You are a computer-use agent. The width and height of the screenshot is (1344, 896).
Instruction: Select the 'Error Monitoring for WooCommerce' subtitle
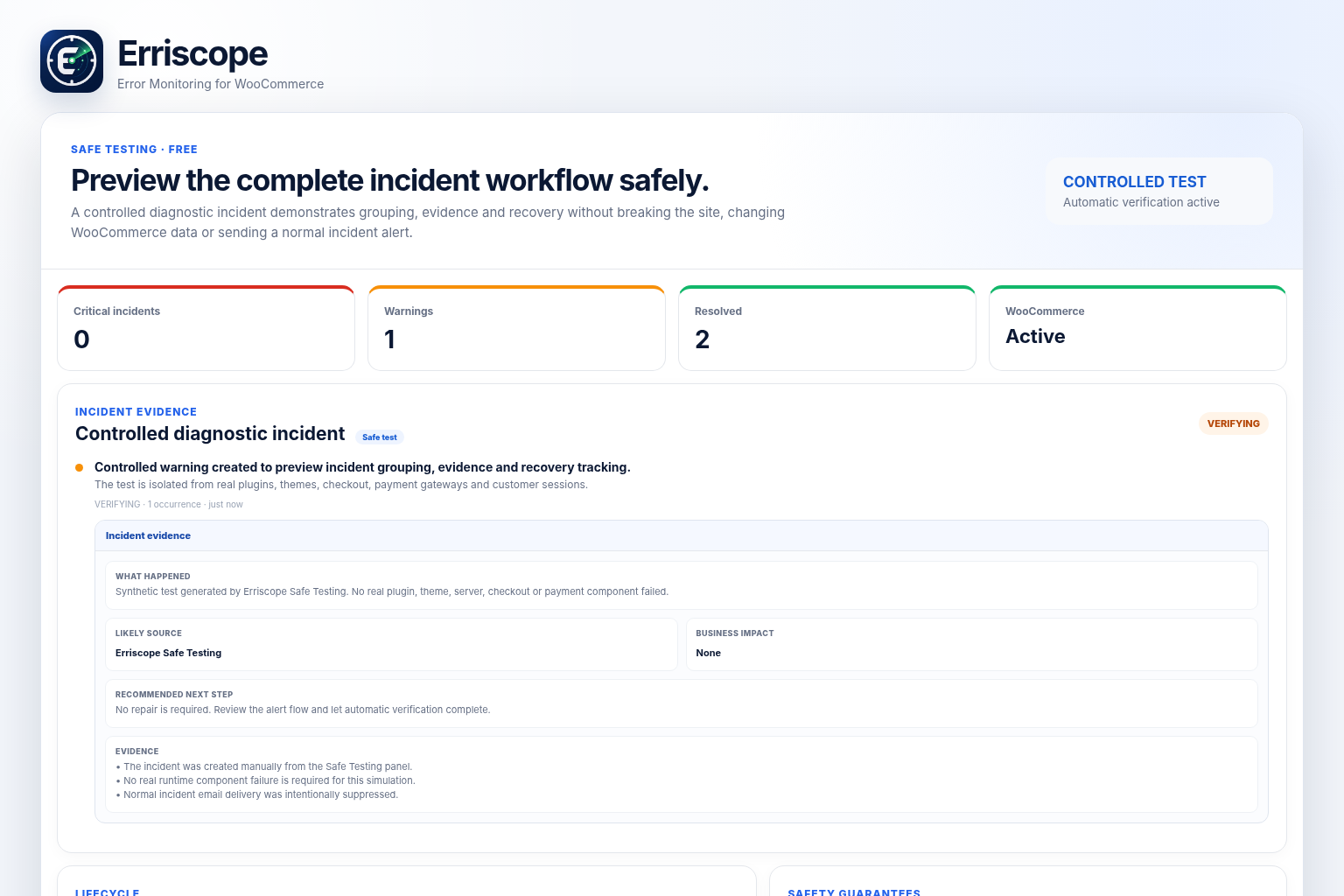(220, 84)
